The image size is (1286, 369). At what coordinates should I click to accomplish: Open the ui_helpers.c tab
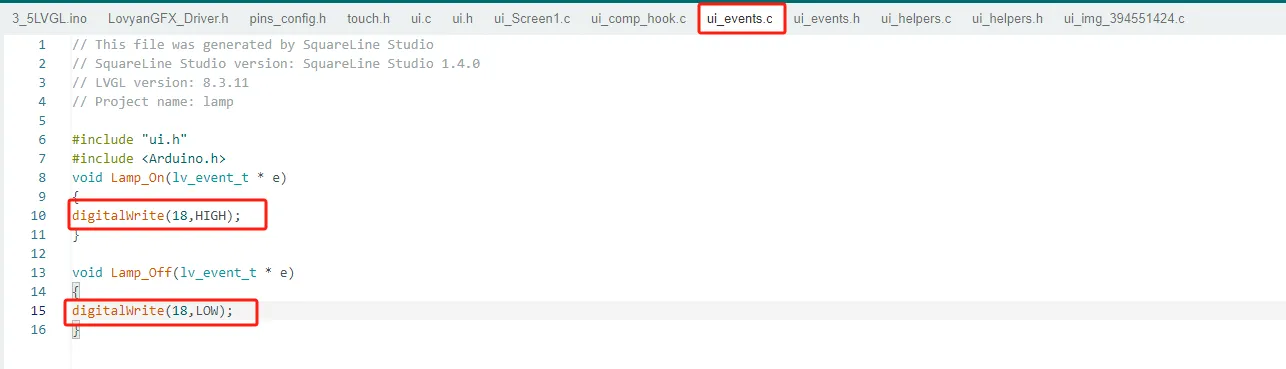tap(916, 19)
